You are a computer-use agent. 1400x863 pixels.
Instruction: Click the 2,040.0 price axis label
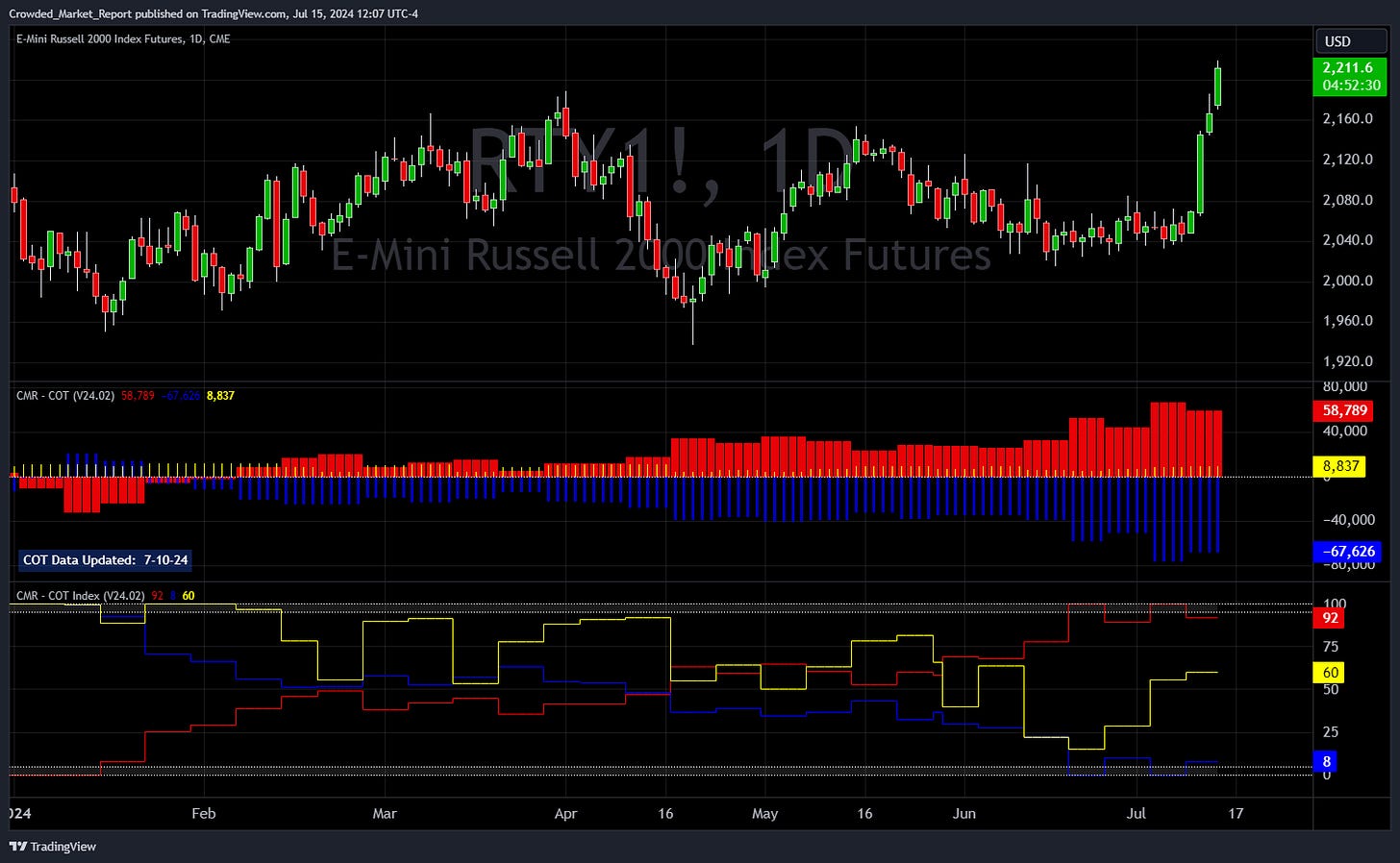point(1348,240)
